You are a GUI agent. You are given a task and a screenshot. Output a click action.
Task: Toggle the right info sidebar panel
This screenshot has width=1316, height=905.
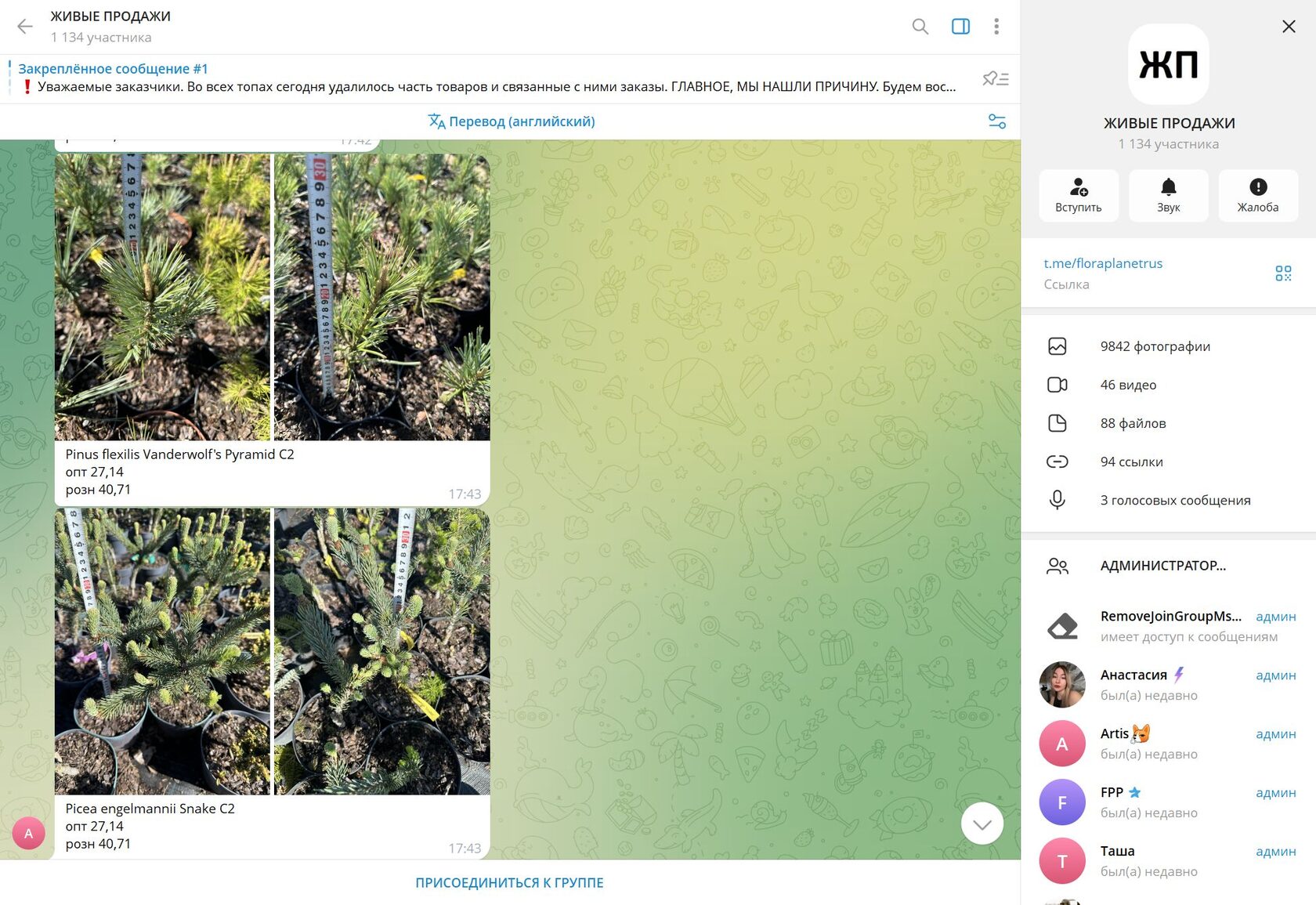pos(960,27)
